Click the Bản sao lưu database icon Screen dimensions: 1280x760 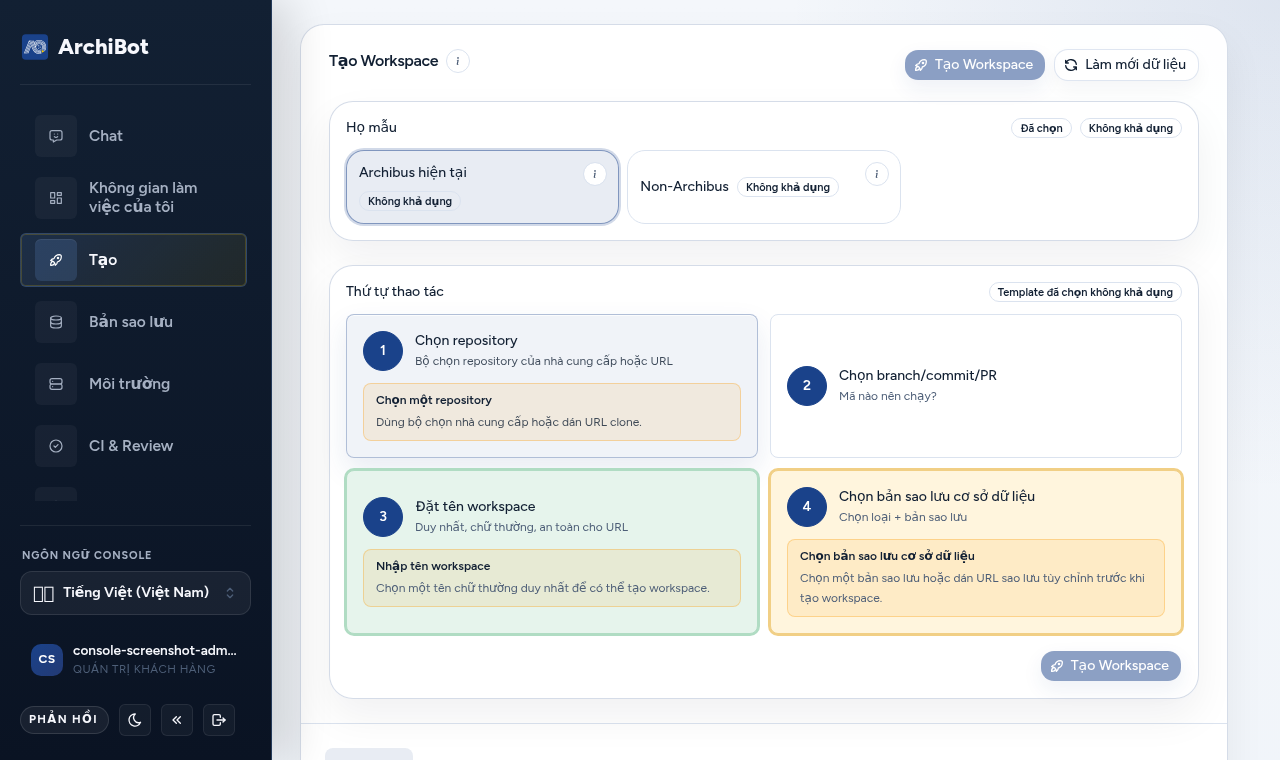pos(56,322)
